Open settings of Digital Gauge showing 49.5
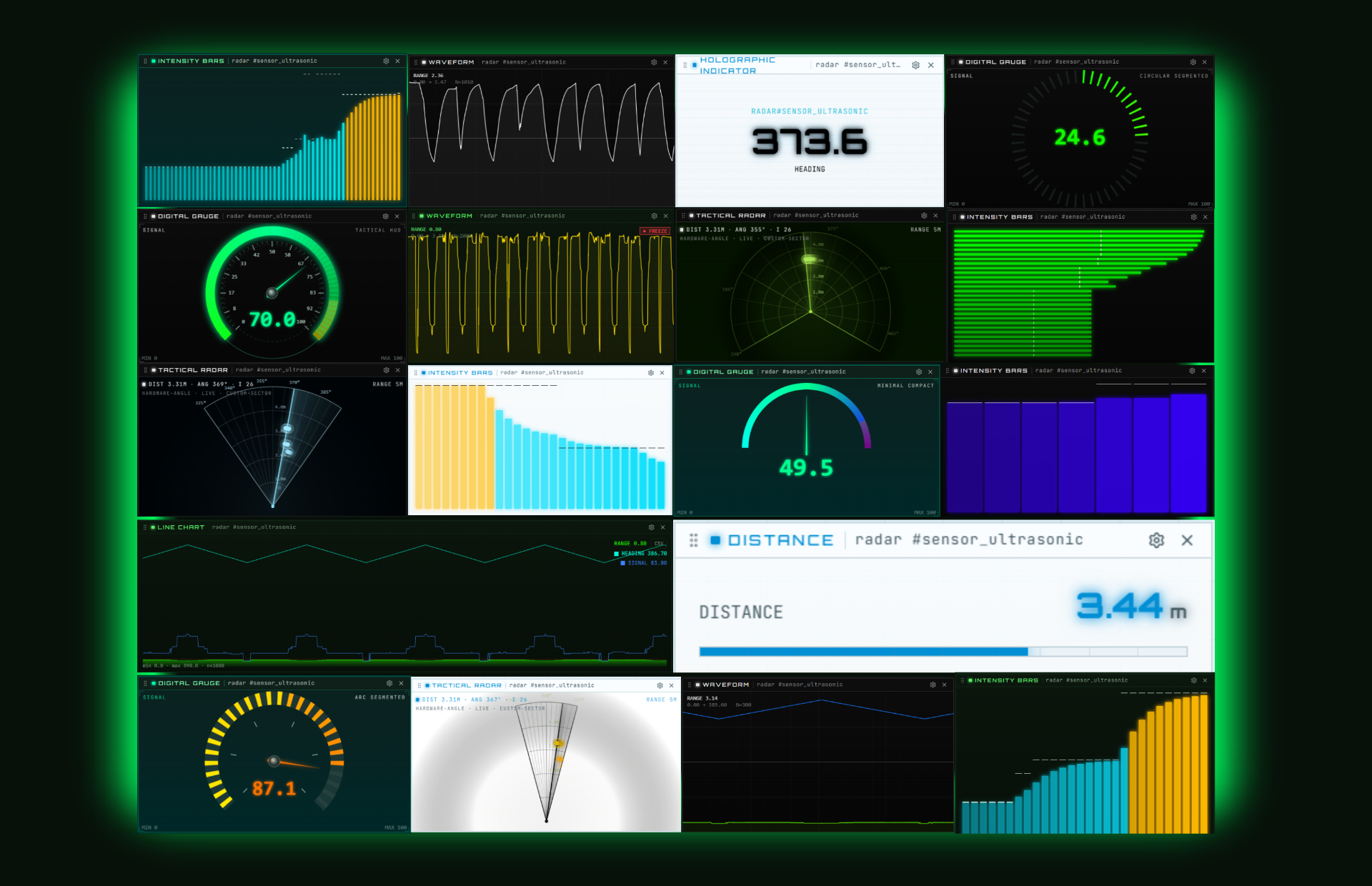This screenshot has height=886, width=1372. [x=919, y=372]
